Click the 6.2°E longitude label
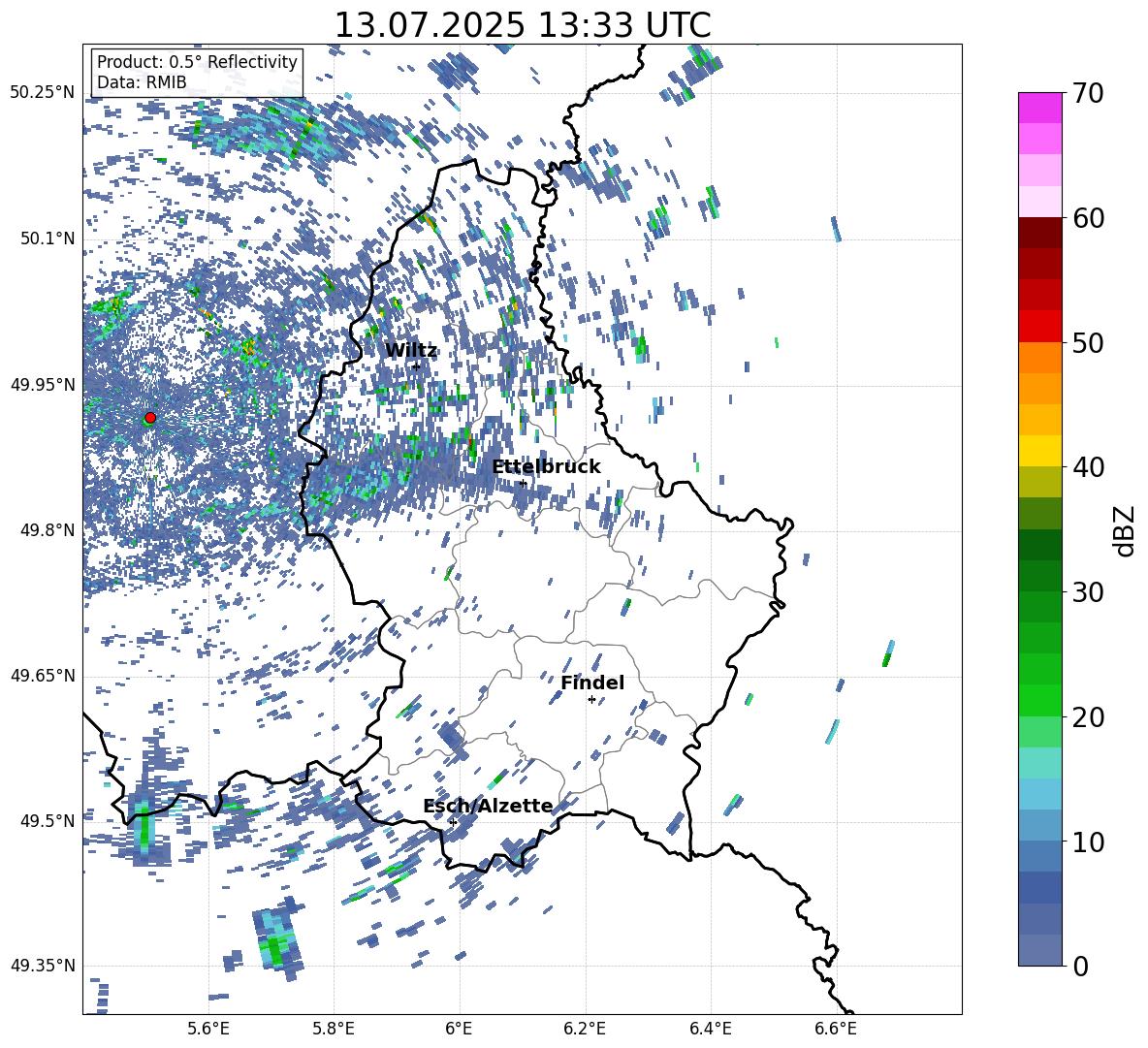The width and height of the screenshot is (1148, 1048). point(585,1029)
